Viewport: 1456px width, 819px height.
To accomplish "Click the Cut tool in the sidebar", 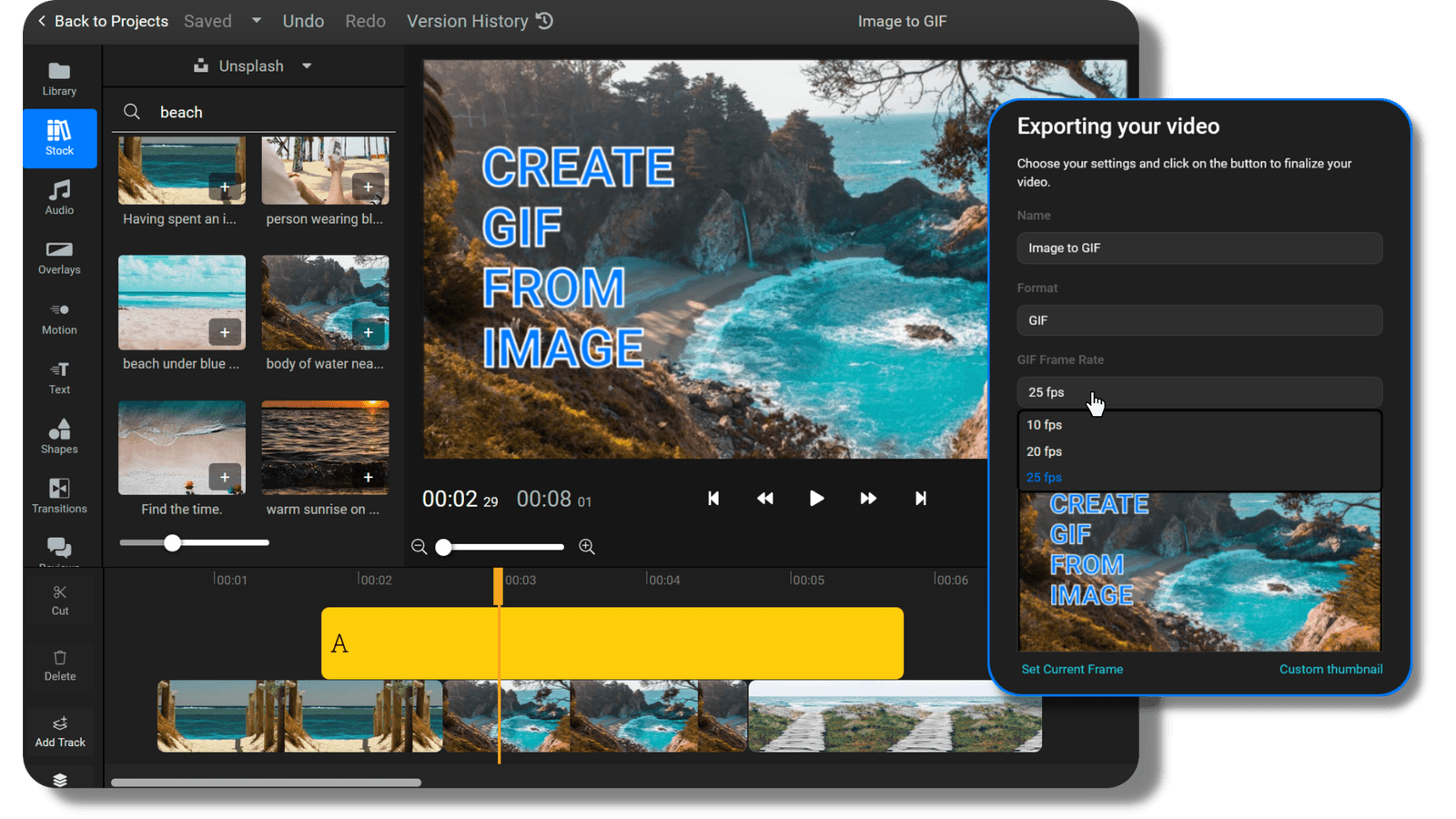I will [x=59, y=600].
